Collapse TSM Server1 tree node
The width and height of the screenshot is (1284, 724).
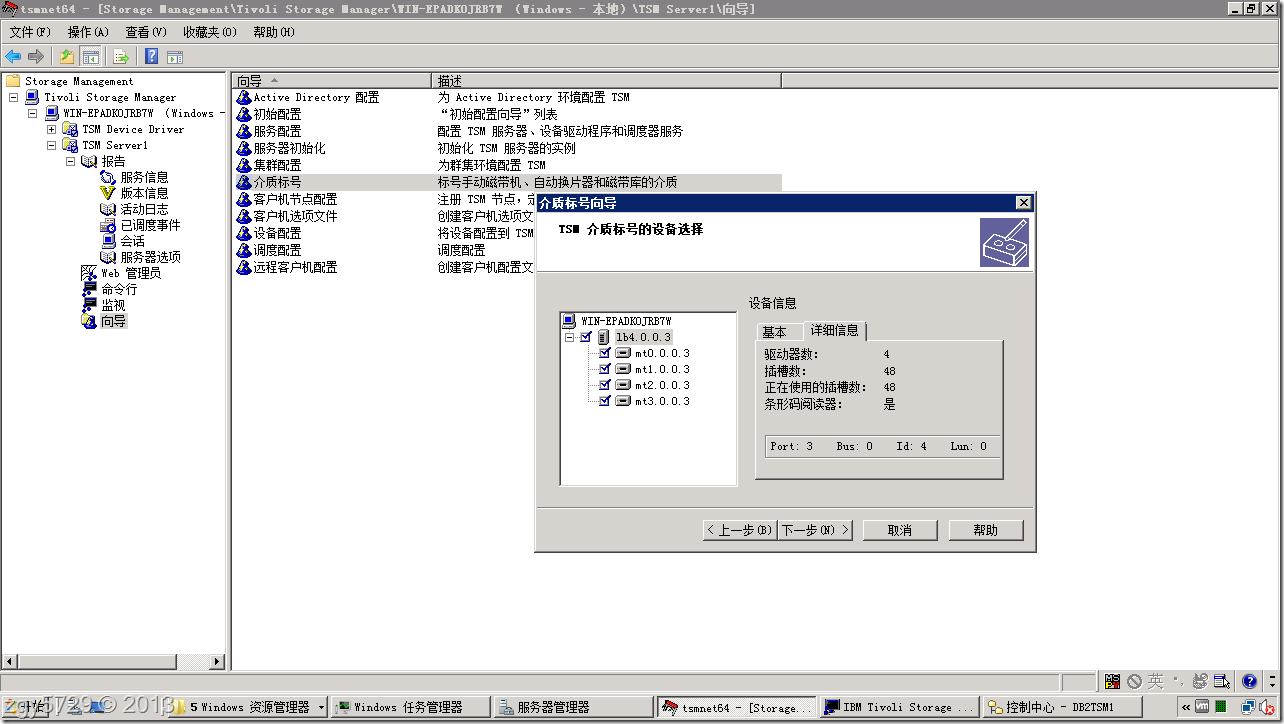pyautogui.click(x=51, y=145)
